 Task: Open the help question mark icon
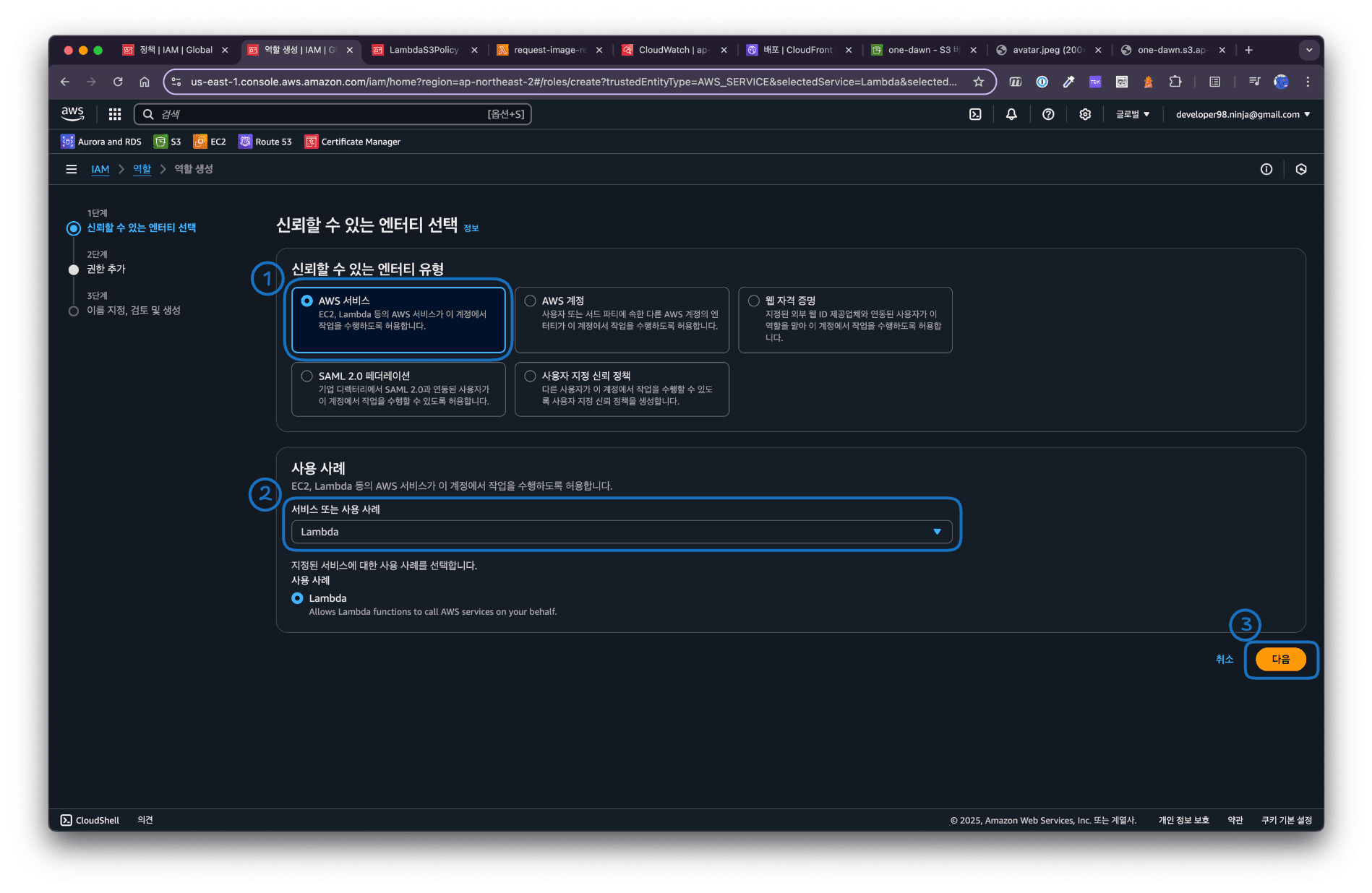tap(1048, 114)
